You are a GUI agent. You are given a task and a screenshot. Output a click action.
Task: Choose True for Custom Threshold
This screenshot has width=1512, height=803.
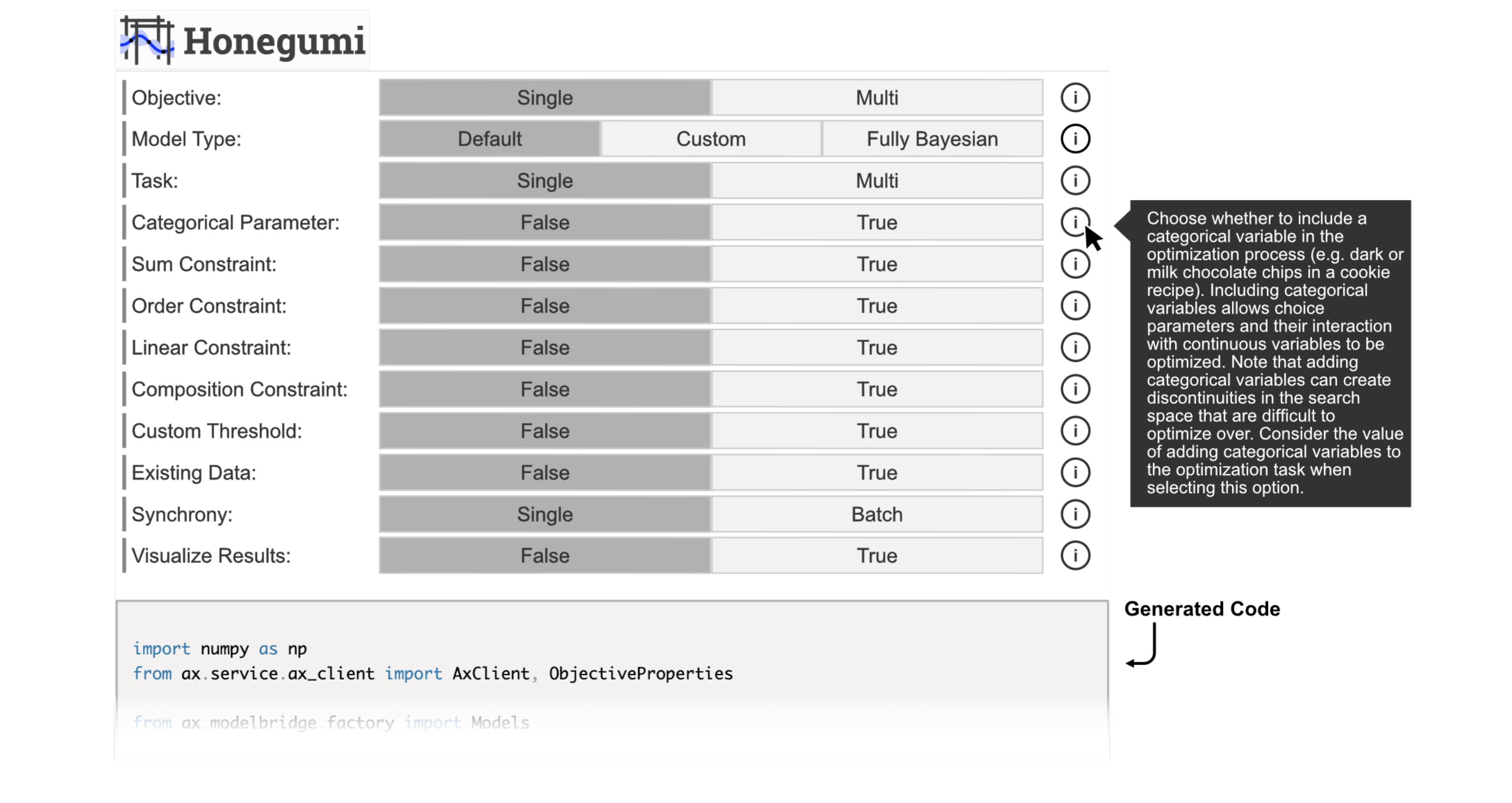(x=877, y=431)
